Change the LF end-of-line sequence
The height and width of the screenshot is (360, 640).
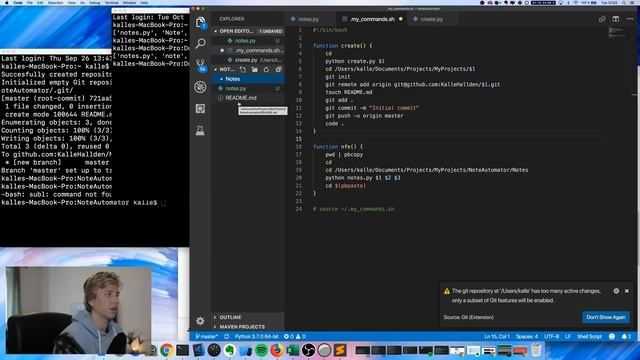pyautogui.click(x=568, y=336)
